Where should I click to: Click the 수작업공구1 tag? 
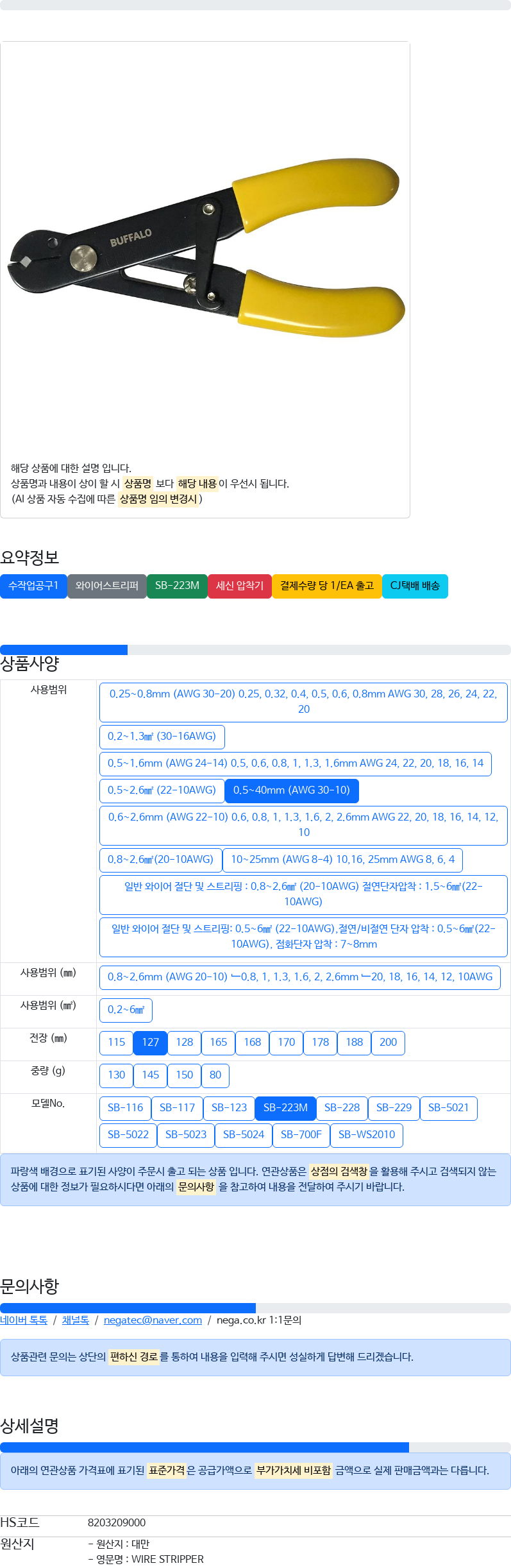pos(33,586)
